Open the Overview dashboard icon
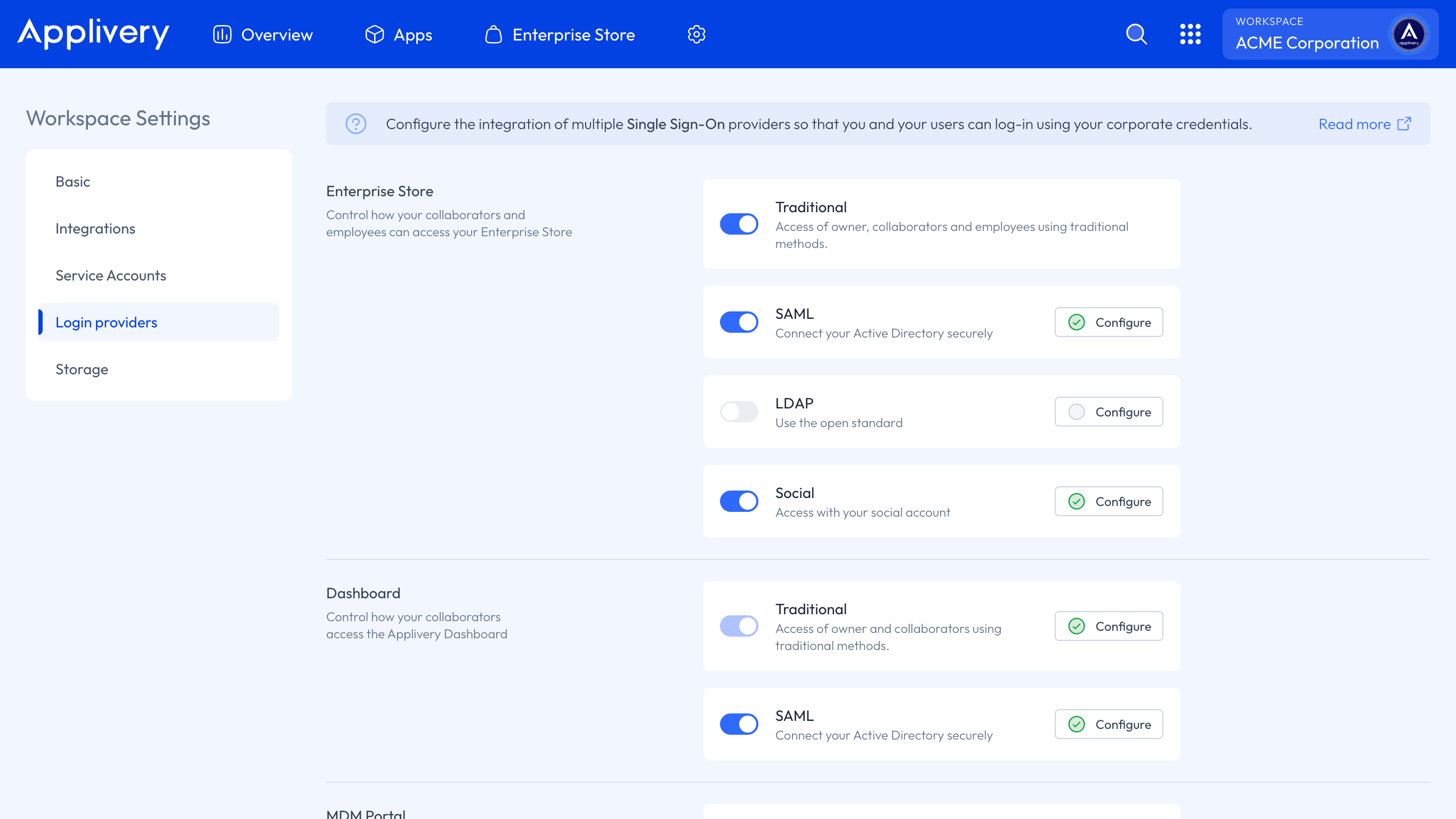The width and height of the screenshot is (1456, 819). pyautogui.click(x=222, y=34)
